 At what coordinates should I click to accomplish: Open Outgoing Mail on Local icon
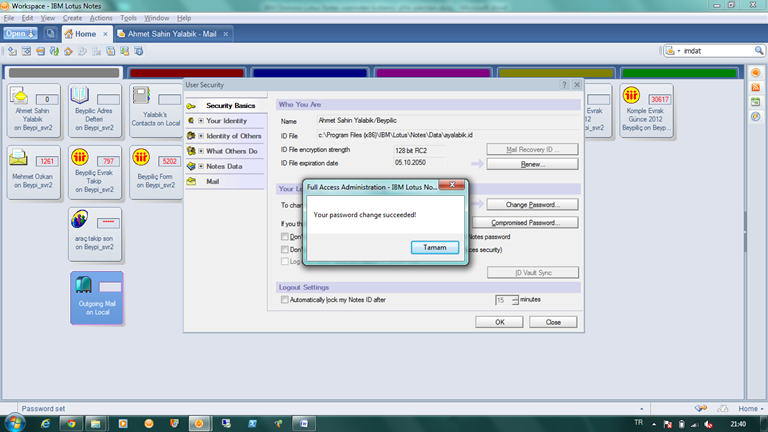click(96, 298)
